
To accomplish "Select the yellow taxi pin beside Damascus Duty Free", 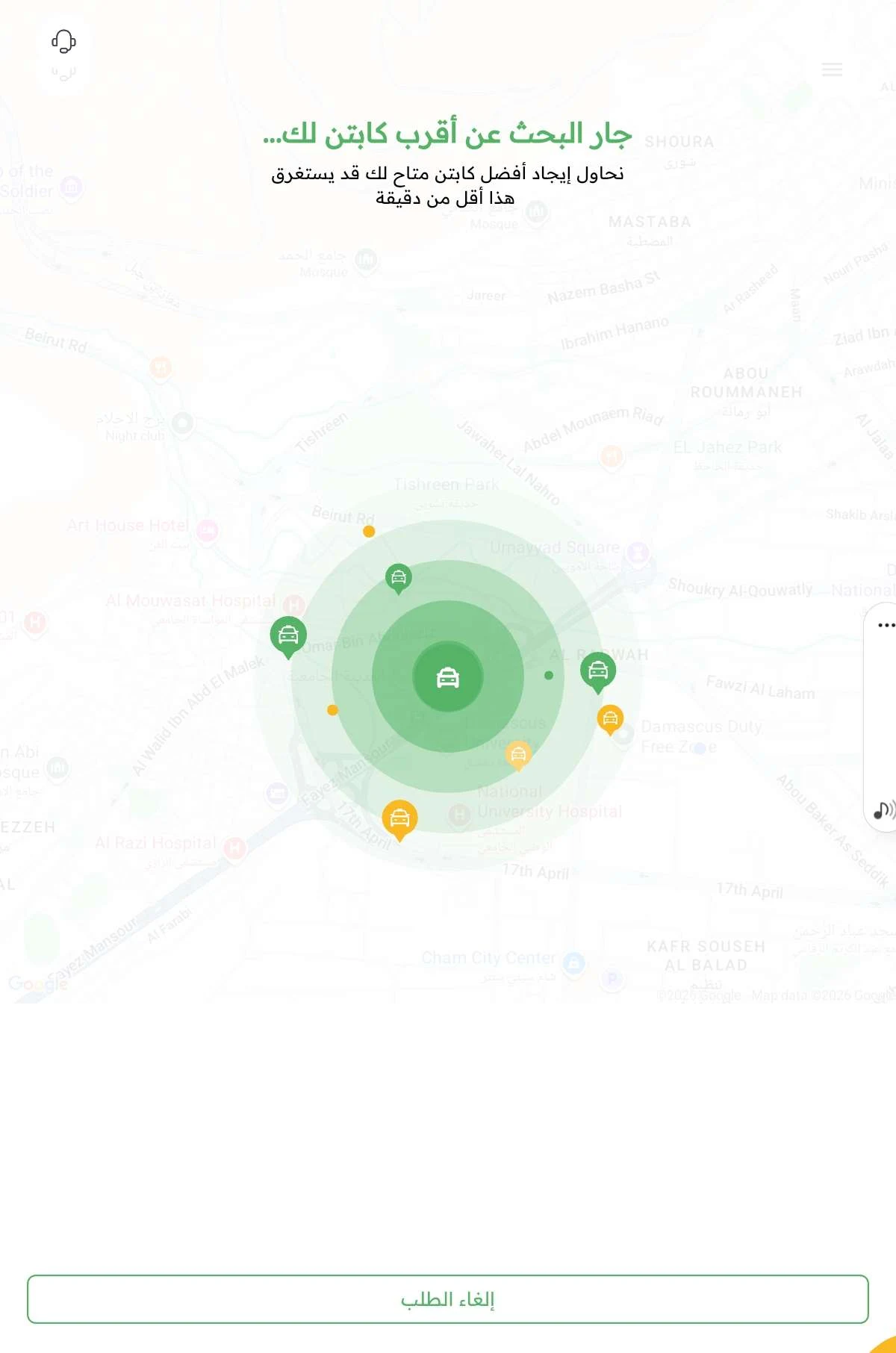I will point(611,720).
